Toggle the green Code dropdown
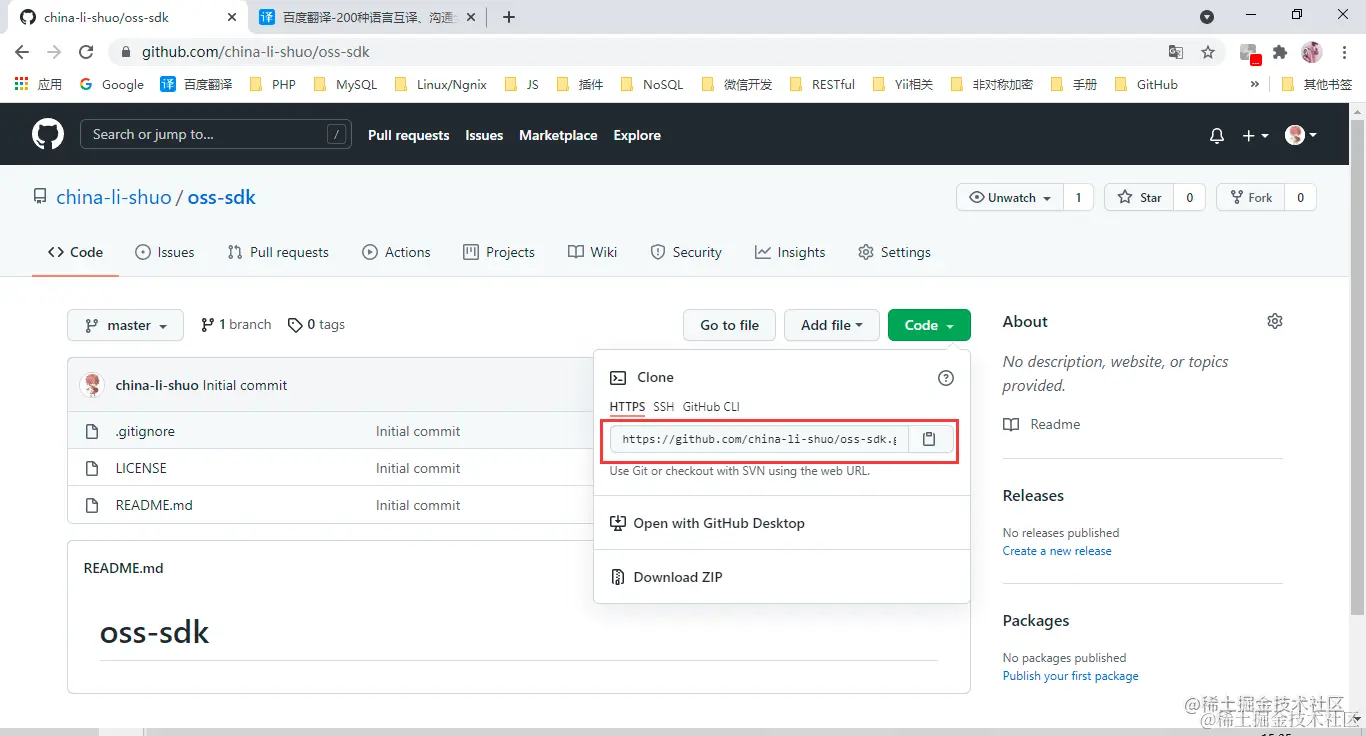1366x736 pixels. click(929, 325)
